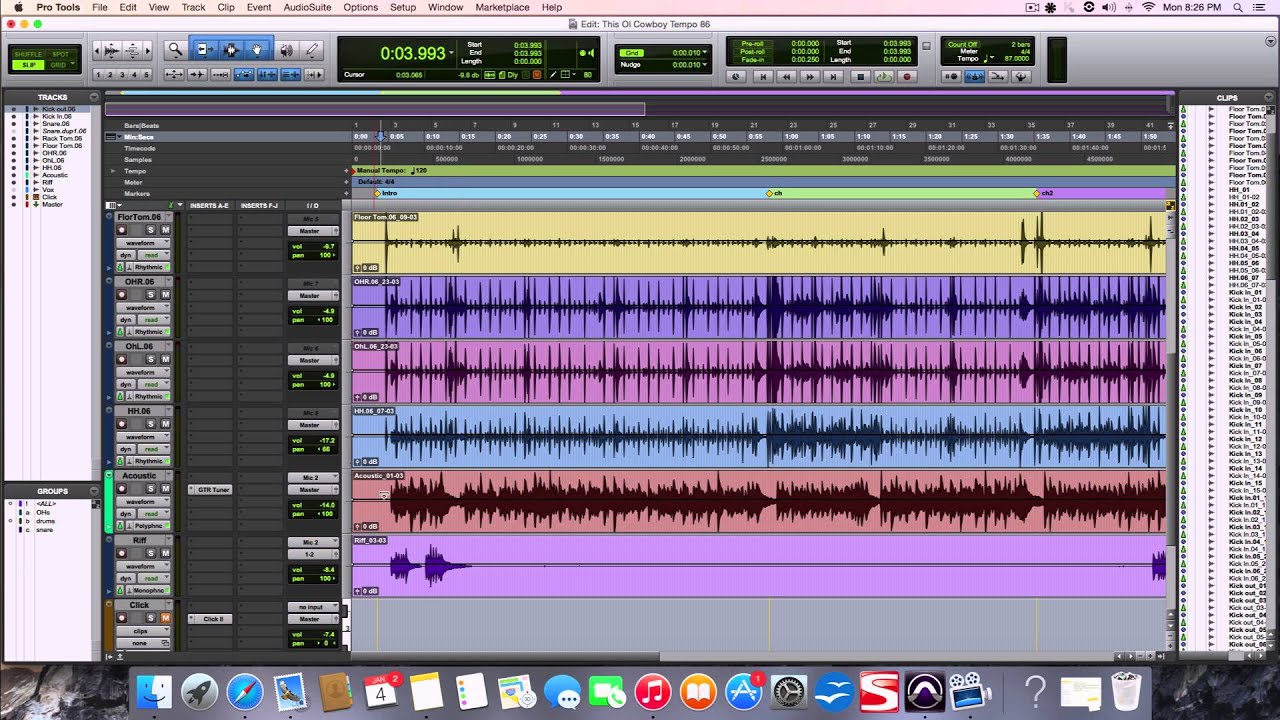Image resolution: width=1280 pixels, height=720 pixels.
Task: Click the Click II insert button
Action: 210,619
